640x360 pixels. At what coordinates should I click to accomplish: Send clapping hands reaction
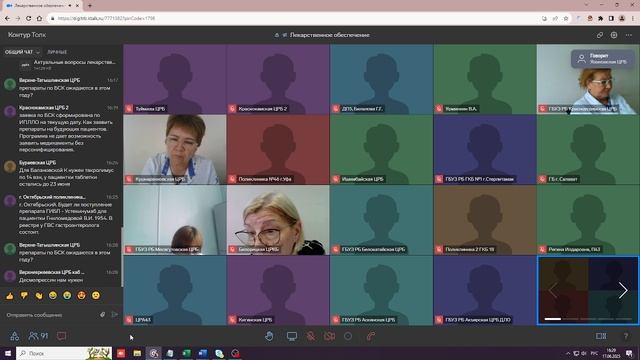[39, 296]
